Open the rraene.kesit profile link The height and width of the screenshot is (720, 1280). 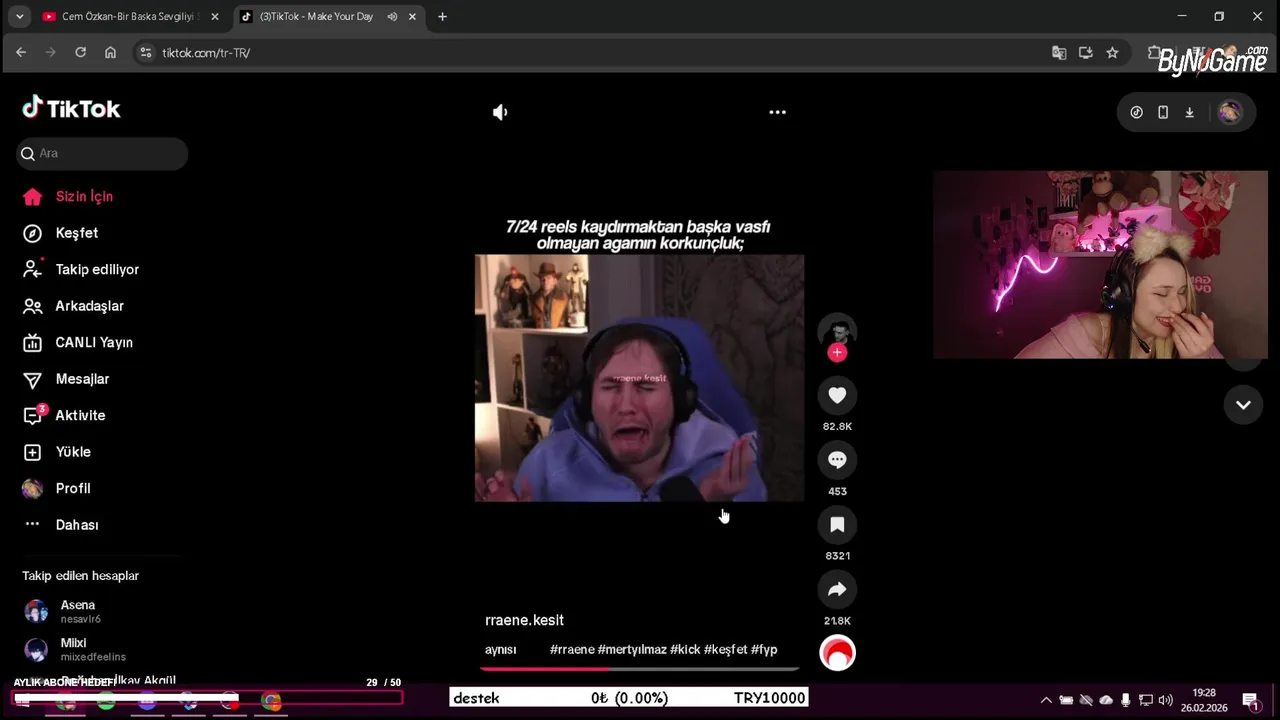click(524, 620)
